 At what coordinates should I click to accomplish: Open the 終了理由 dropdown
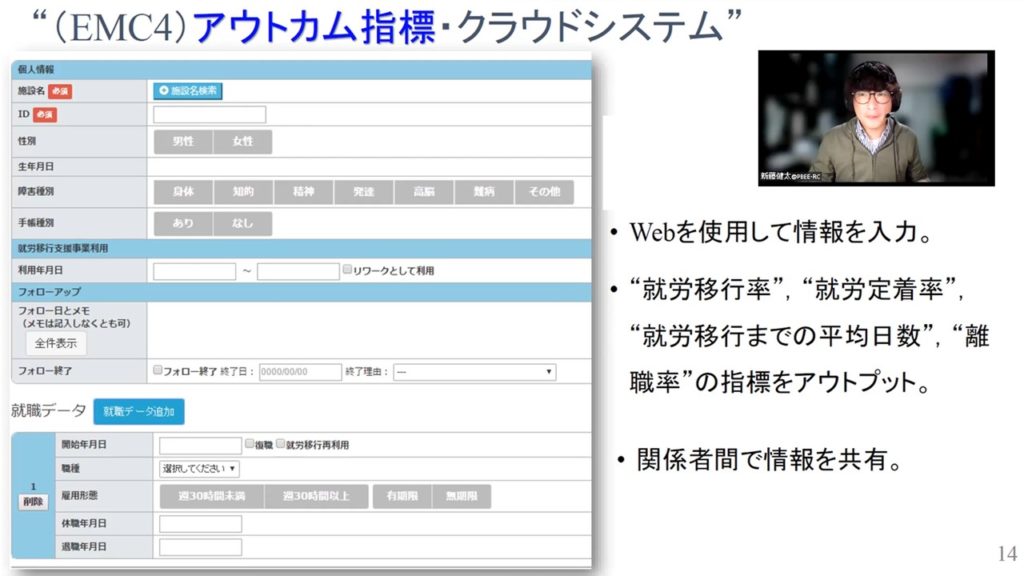click(x=474, y=372)
